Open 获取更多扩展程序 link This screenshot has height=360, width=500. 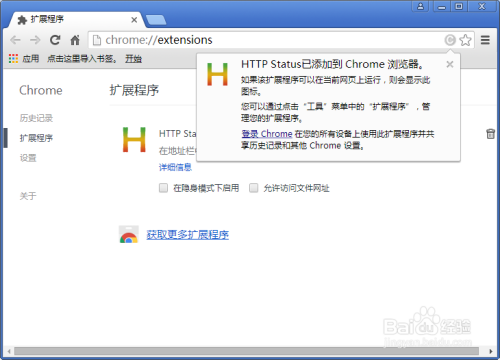tap(188, 235)
